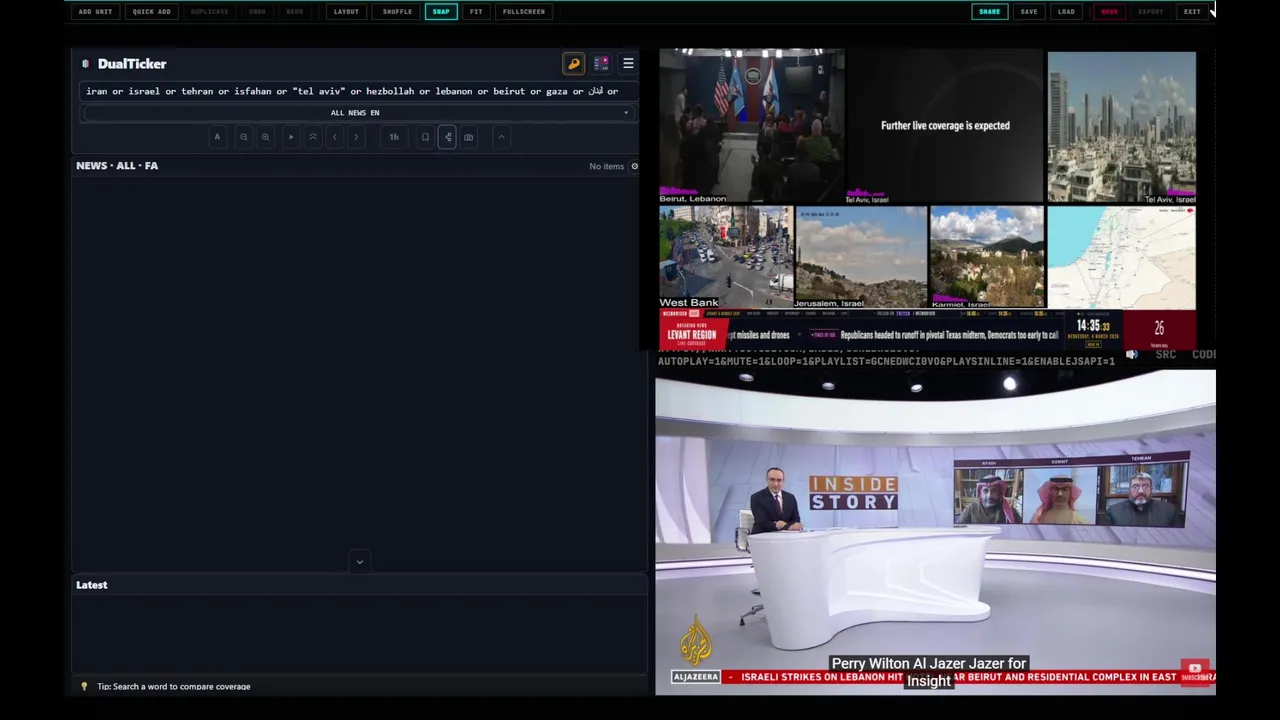Click 'Tip: Search a word to compare coverage'
1280x720 pixels.
click(x=174, y=687)
